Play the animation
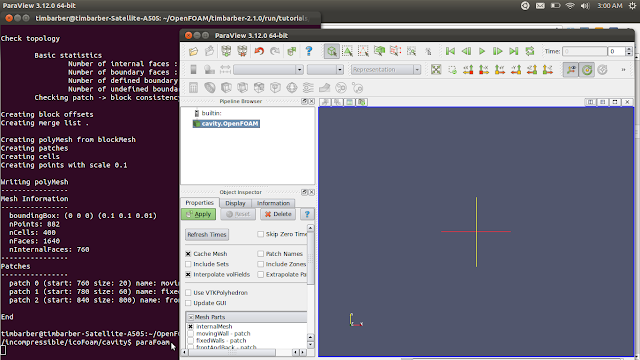This screenshot has width=640, height=360. pyautogui.click(x=482, y=51)
